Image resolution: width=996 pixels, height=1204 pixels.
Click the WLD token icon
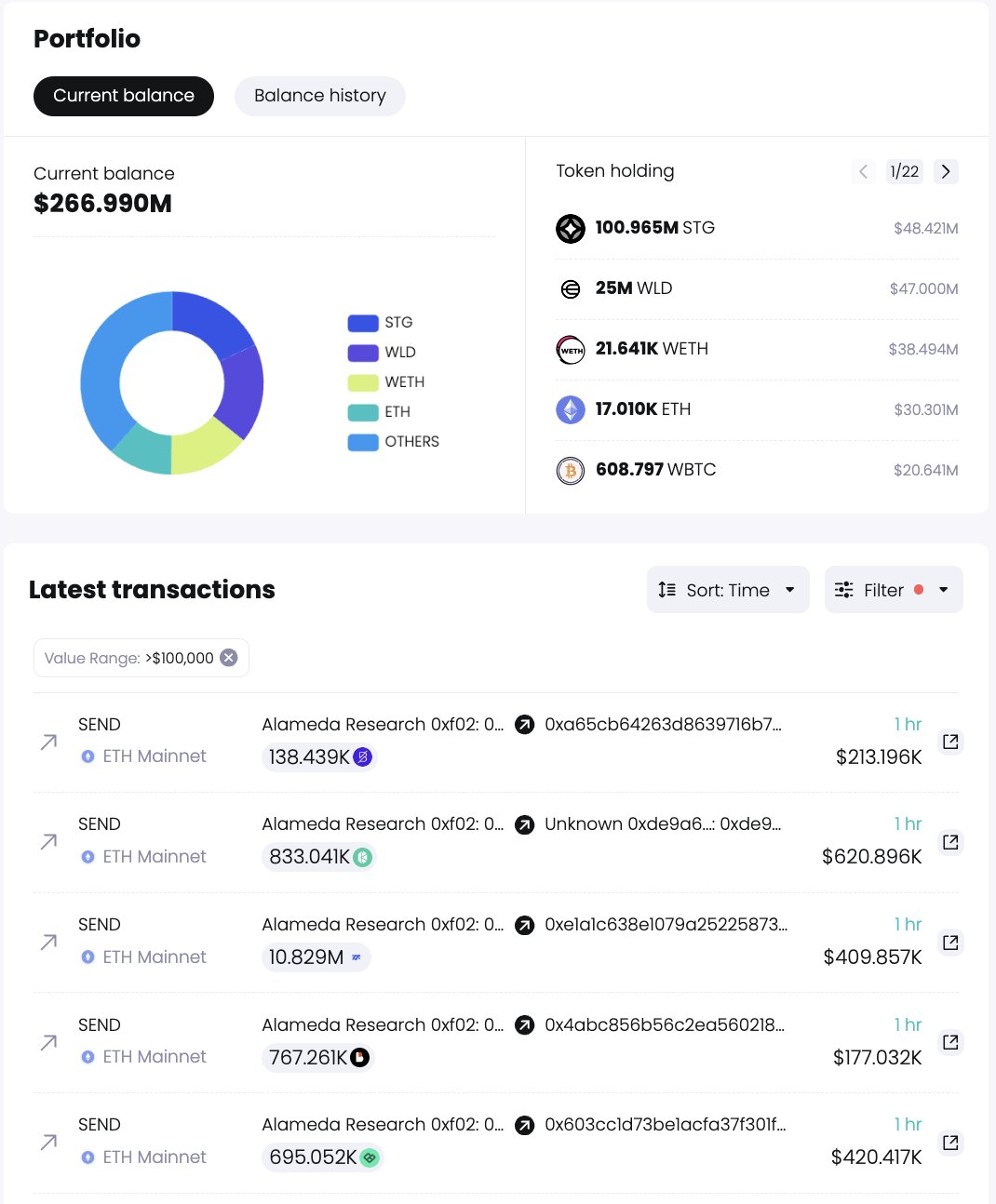571,288
